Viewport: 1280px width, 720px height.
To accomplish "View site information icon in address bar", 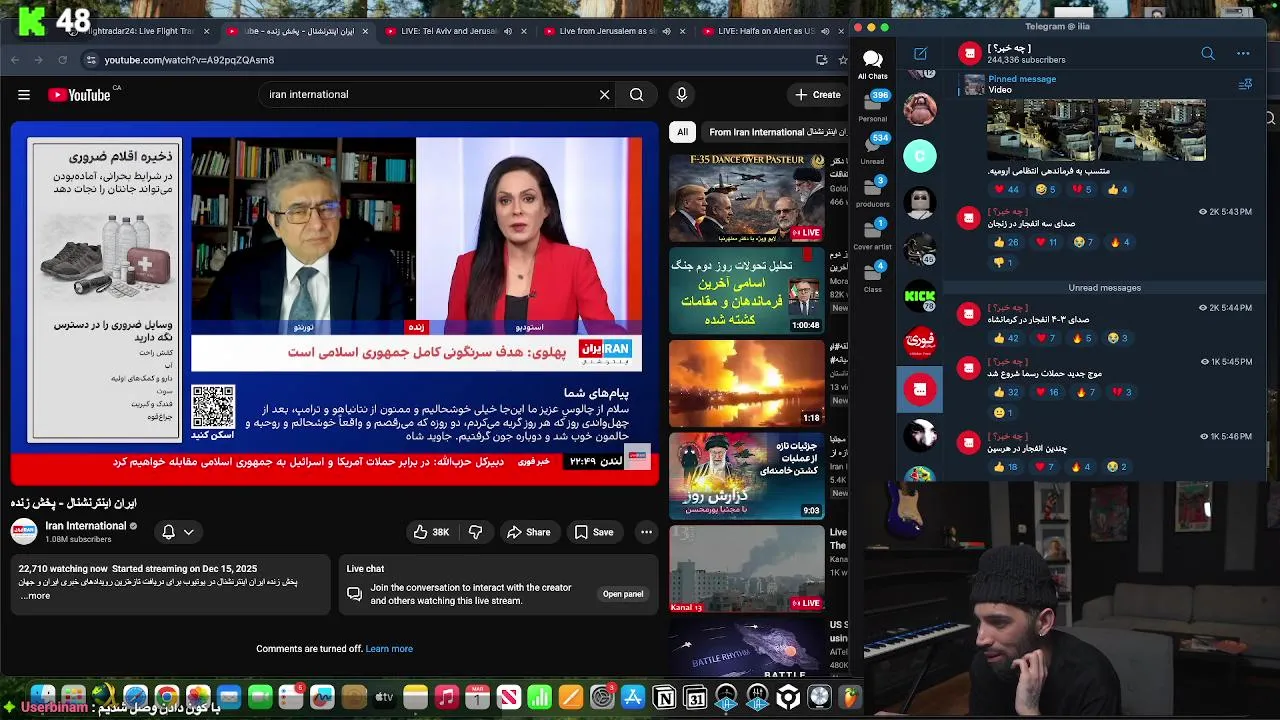I will coord(90,60).
